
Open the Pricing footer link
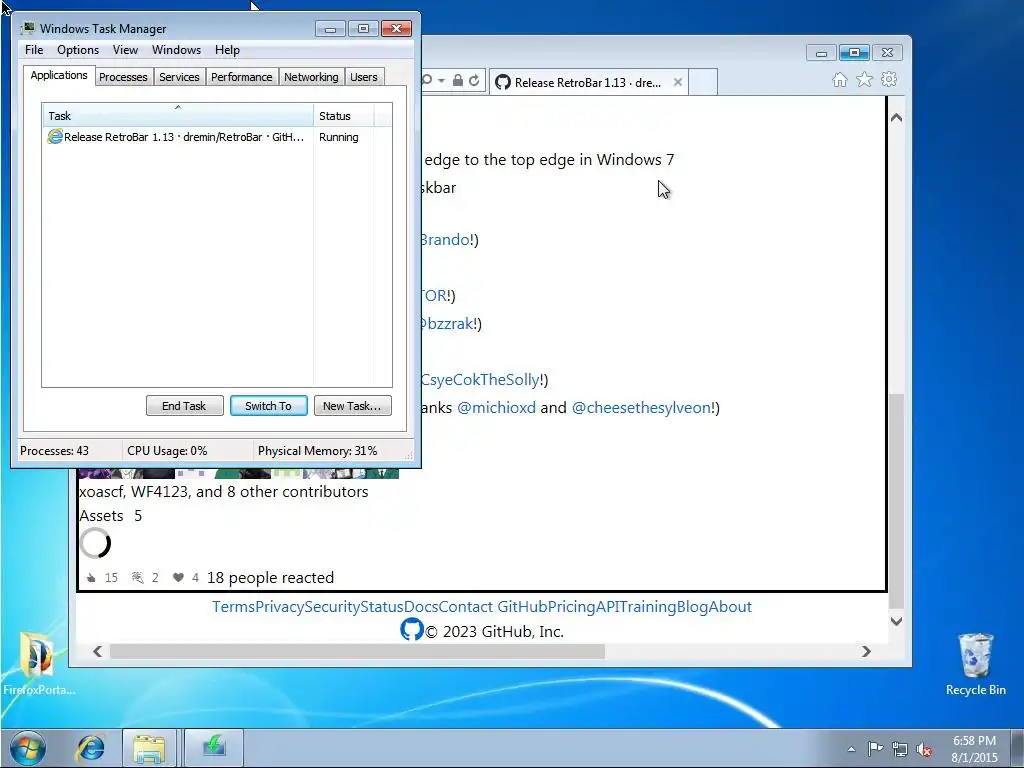571,607
